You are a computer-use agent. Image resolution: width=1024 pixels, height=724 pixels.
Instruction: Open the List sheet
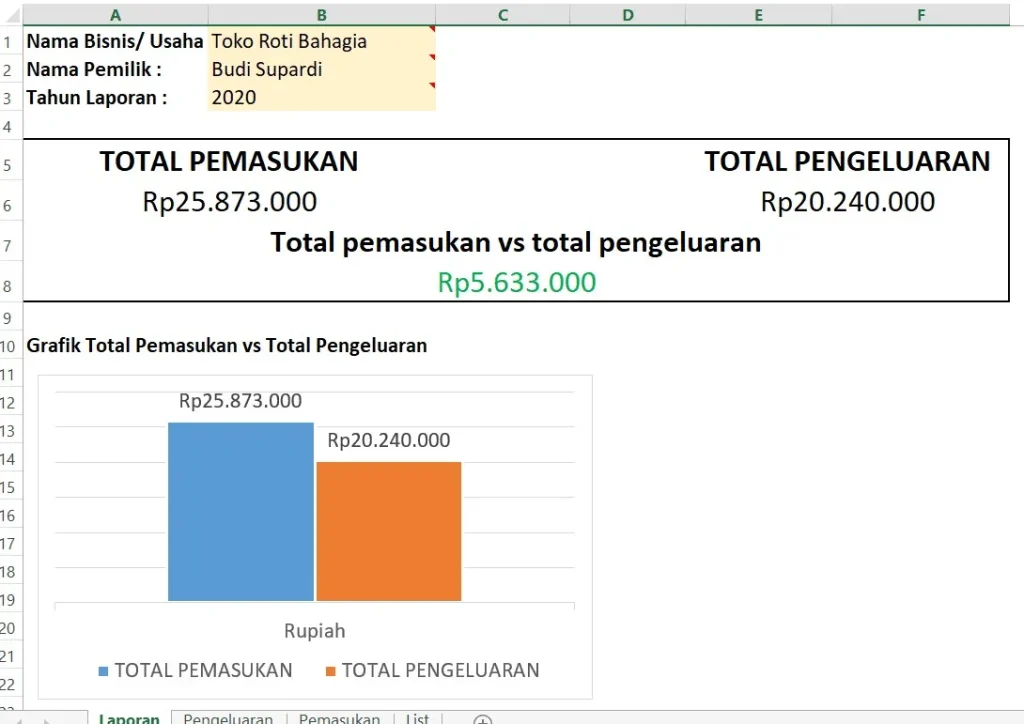tap(417, 718)
